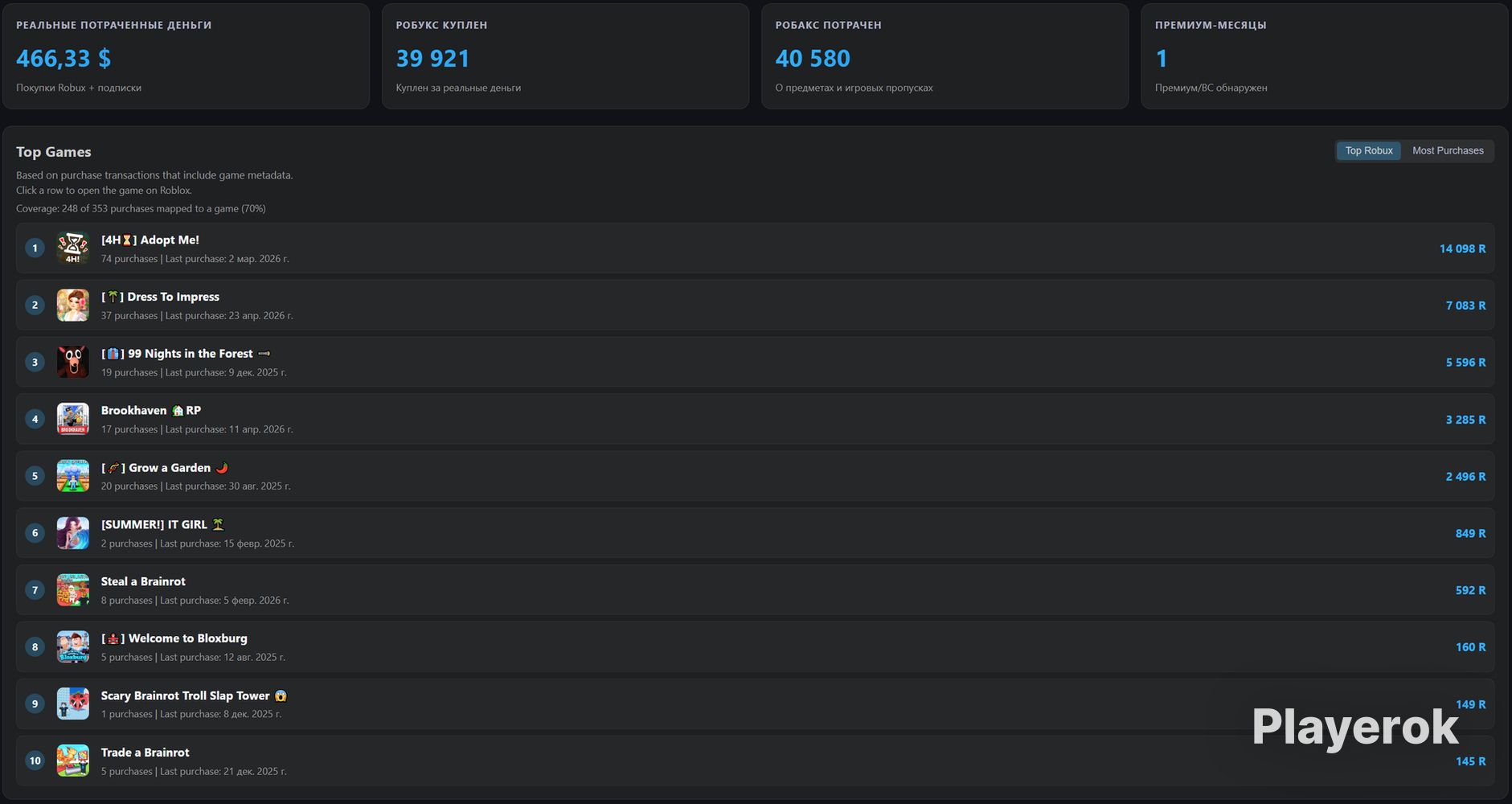Click rank badge 6 beside IT GIRL
Viewport: 1512px width, 804px height.
point(35,533)
